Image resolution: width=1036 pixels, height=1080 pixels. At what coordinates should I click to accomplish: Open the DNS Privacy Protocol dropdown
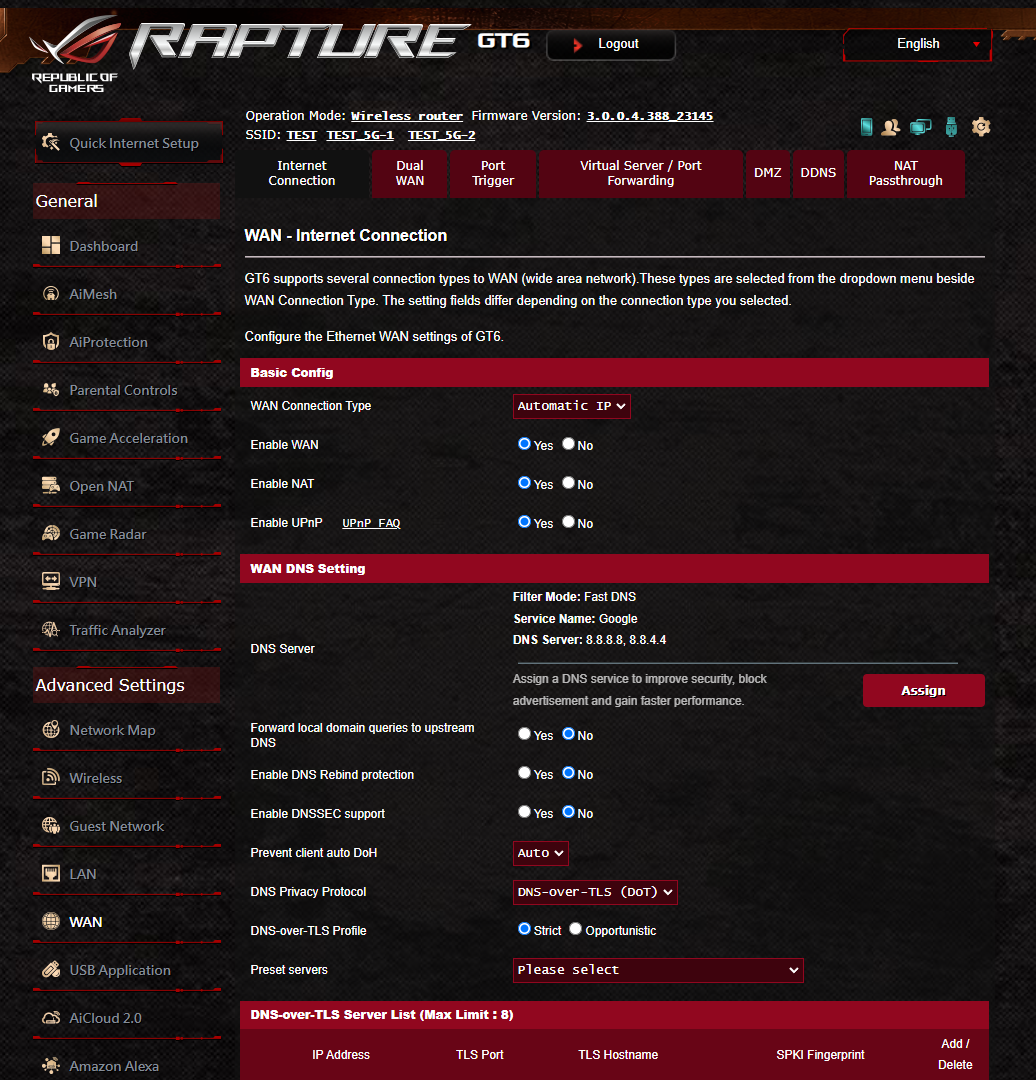click(595, 892)
